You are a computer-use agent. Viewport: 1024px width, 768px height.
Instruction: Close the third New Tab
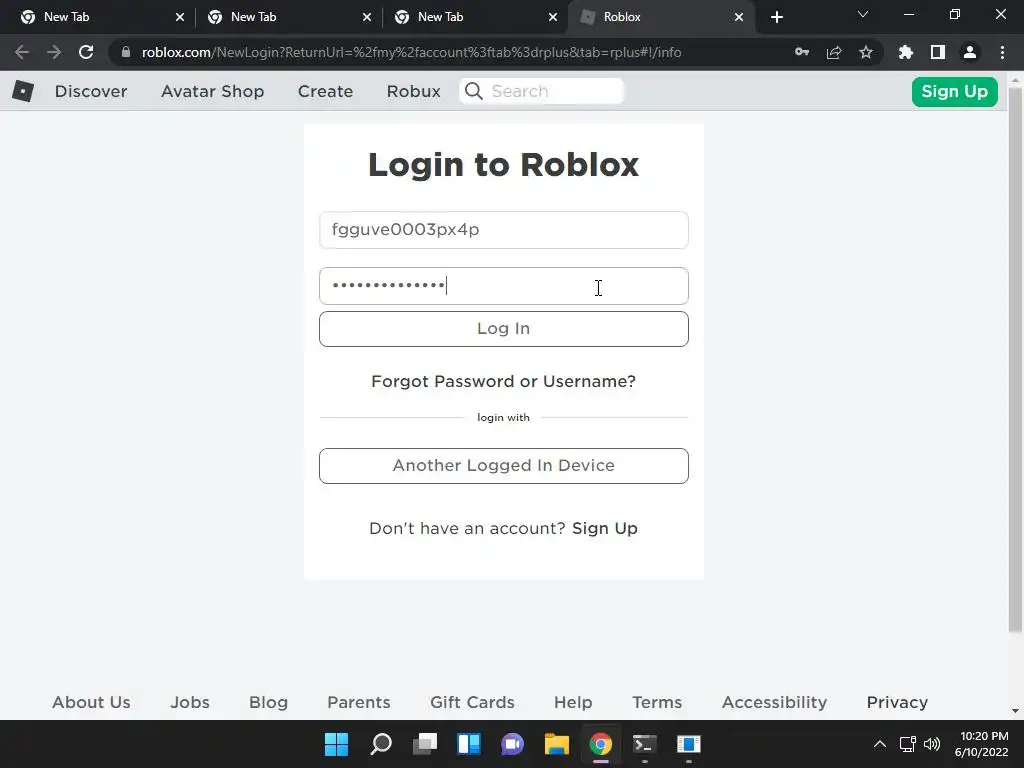(x=552, y=17)
